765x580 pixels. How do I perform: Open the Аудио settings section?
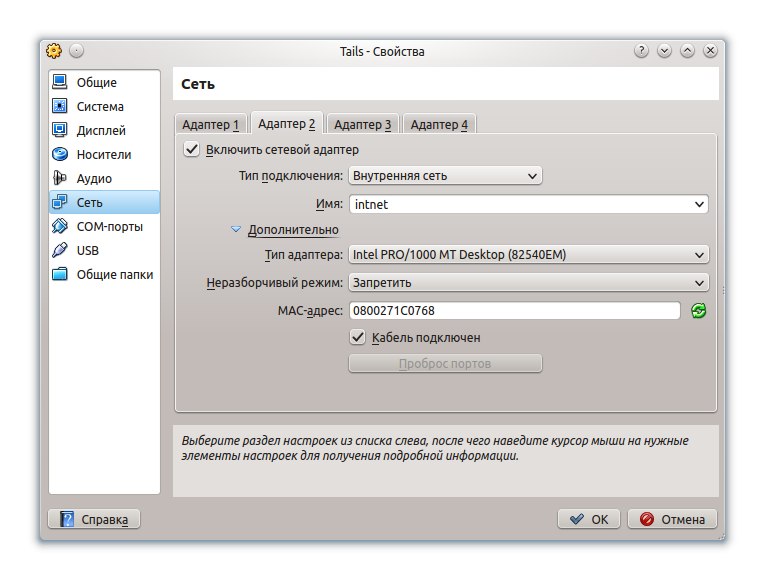[x=94, y=179]
